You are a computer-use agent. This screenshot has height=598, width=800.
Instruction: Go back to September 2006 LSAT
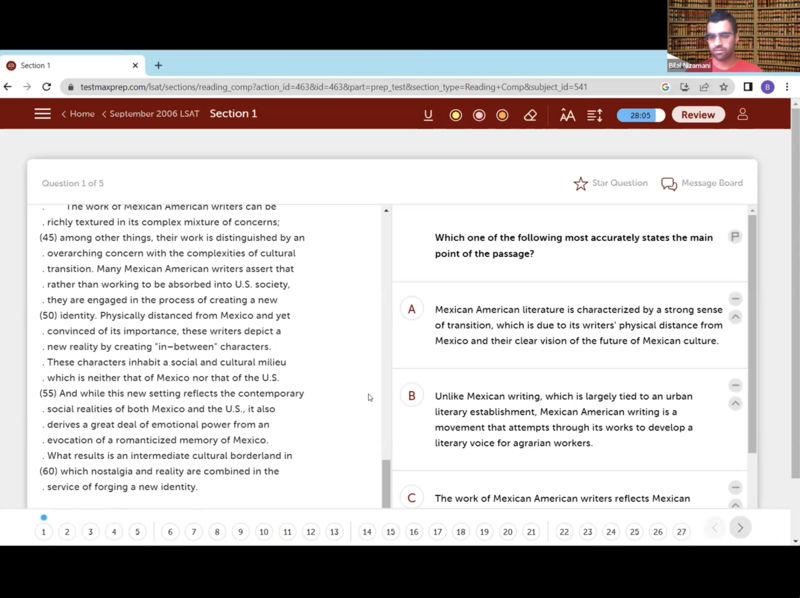tap(150, 114)
